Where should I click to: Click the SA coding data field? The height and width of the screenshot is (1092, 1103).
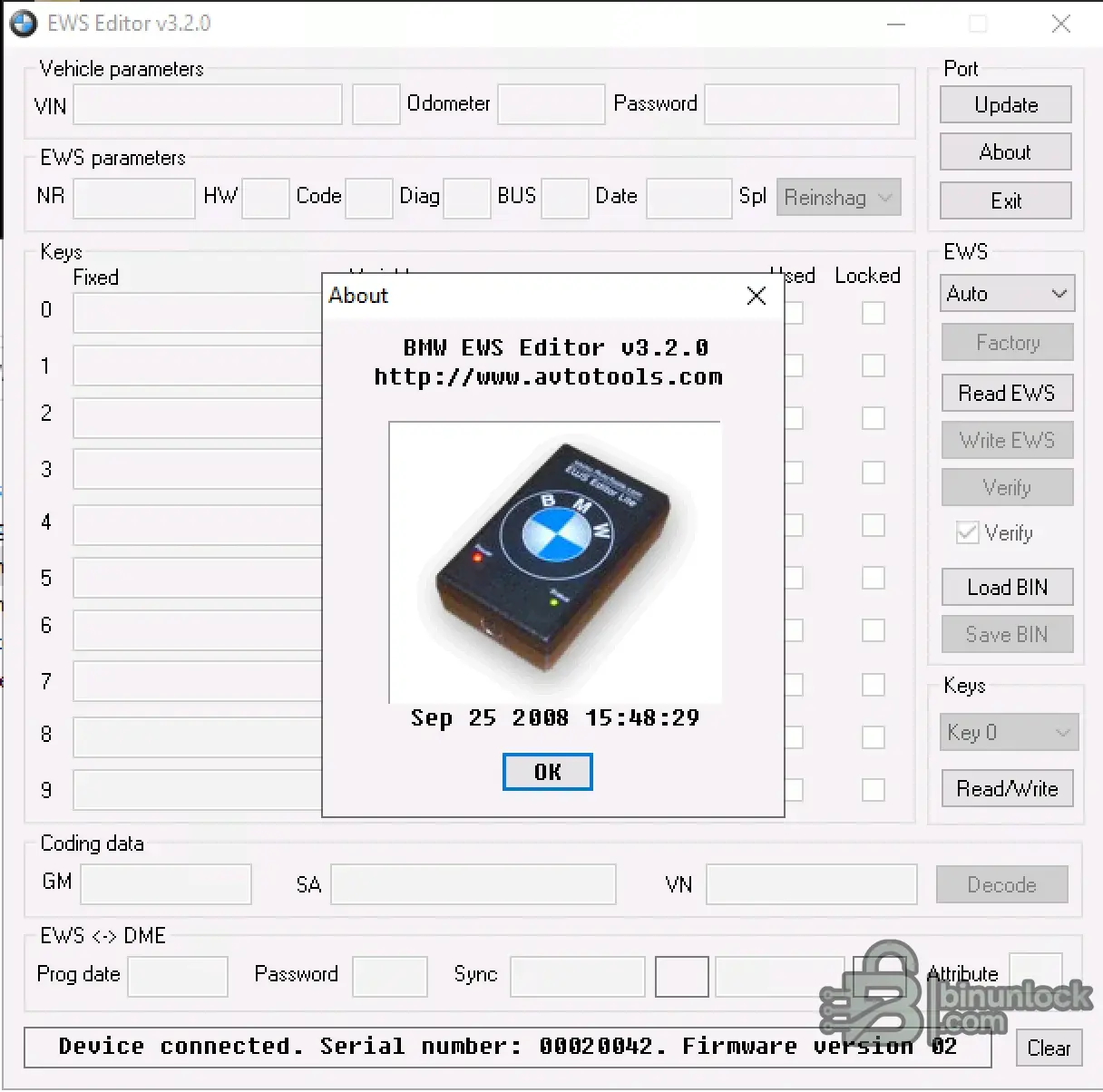(473, 883)
